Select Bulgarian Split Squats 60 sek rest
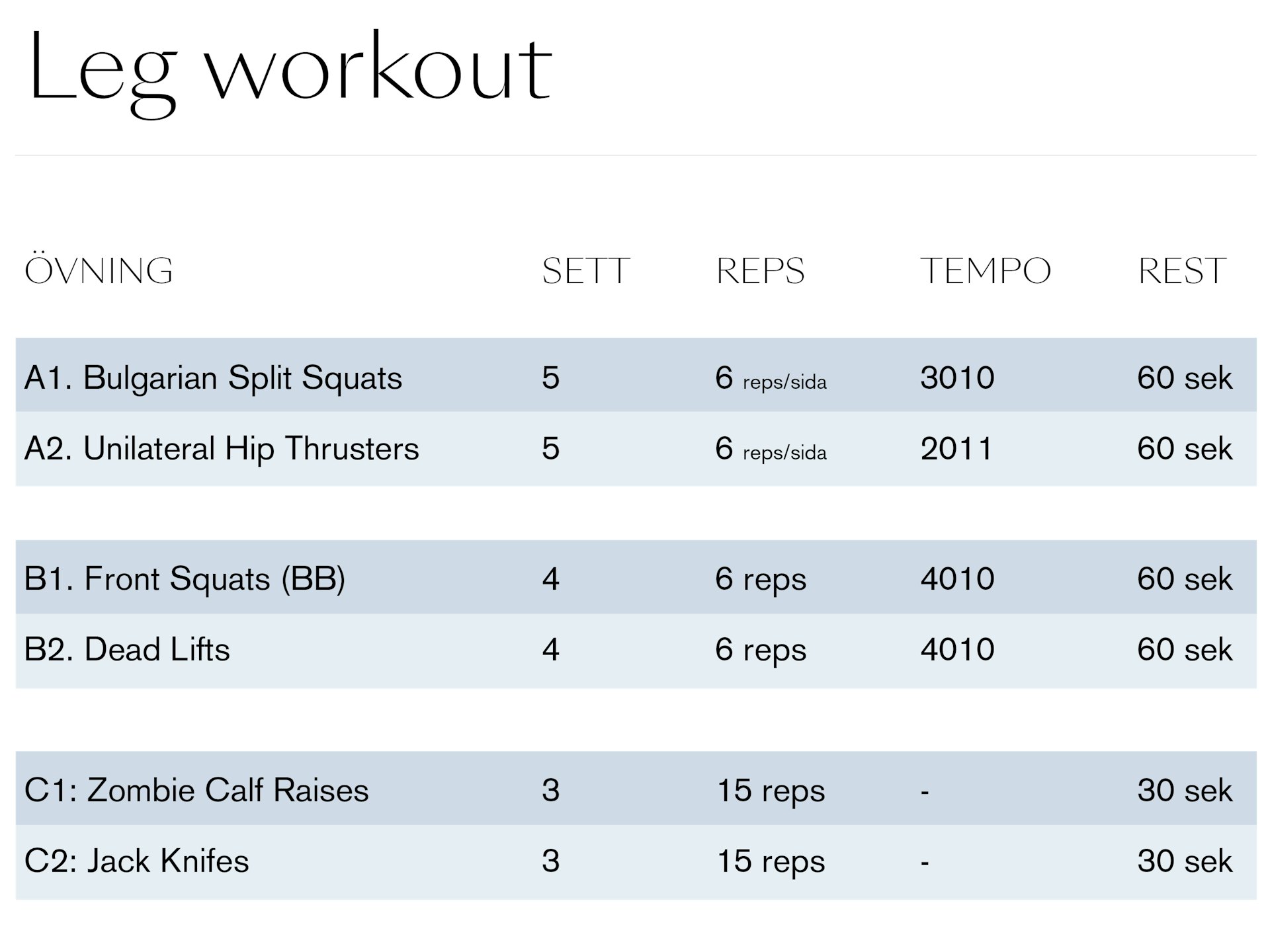Viewport: 1270px width, 952px height. point(1185,378)
